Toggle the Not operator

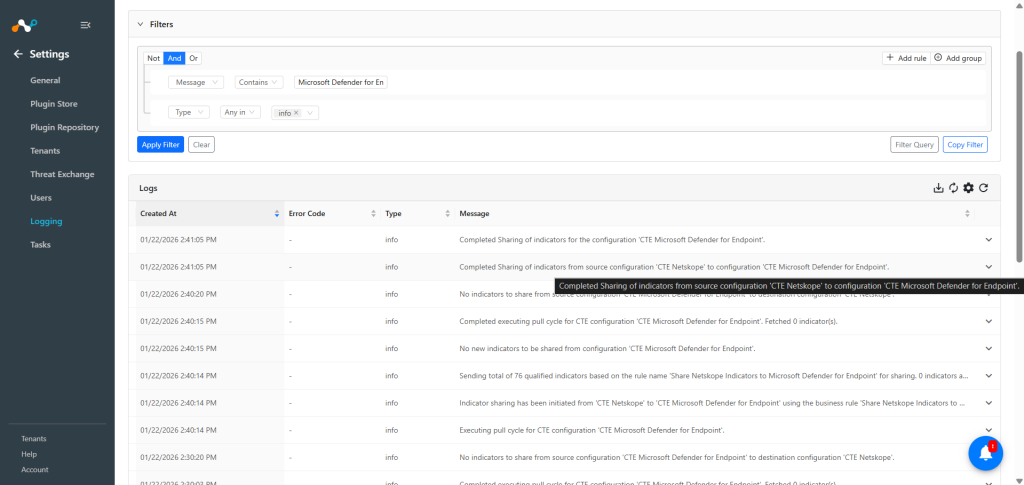click(153, 58)
